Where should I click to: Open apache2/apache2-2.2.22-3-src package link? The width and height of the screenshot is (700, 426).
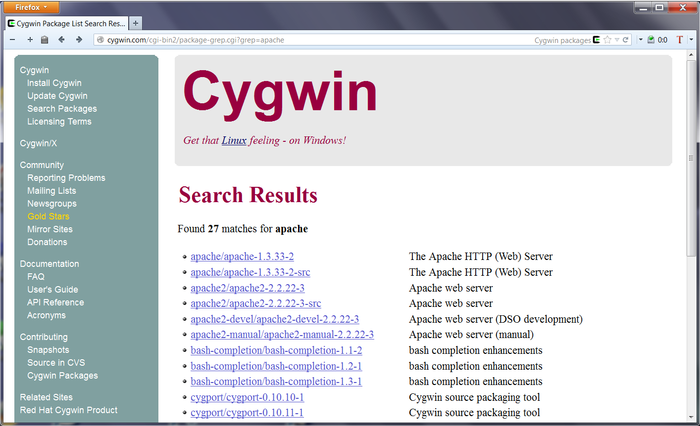click(x=255, y=304)
